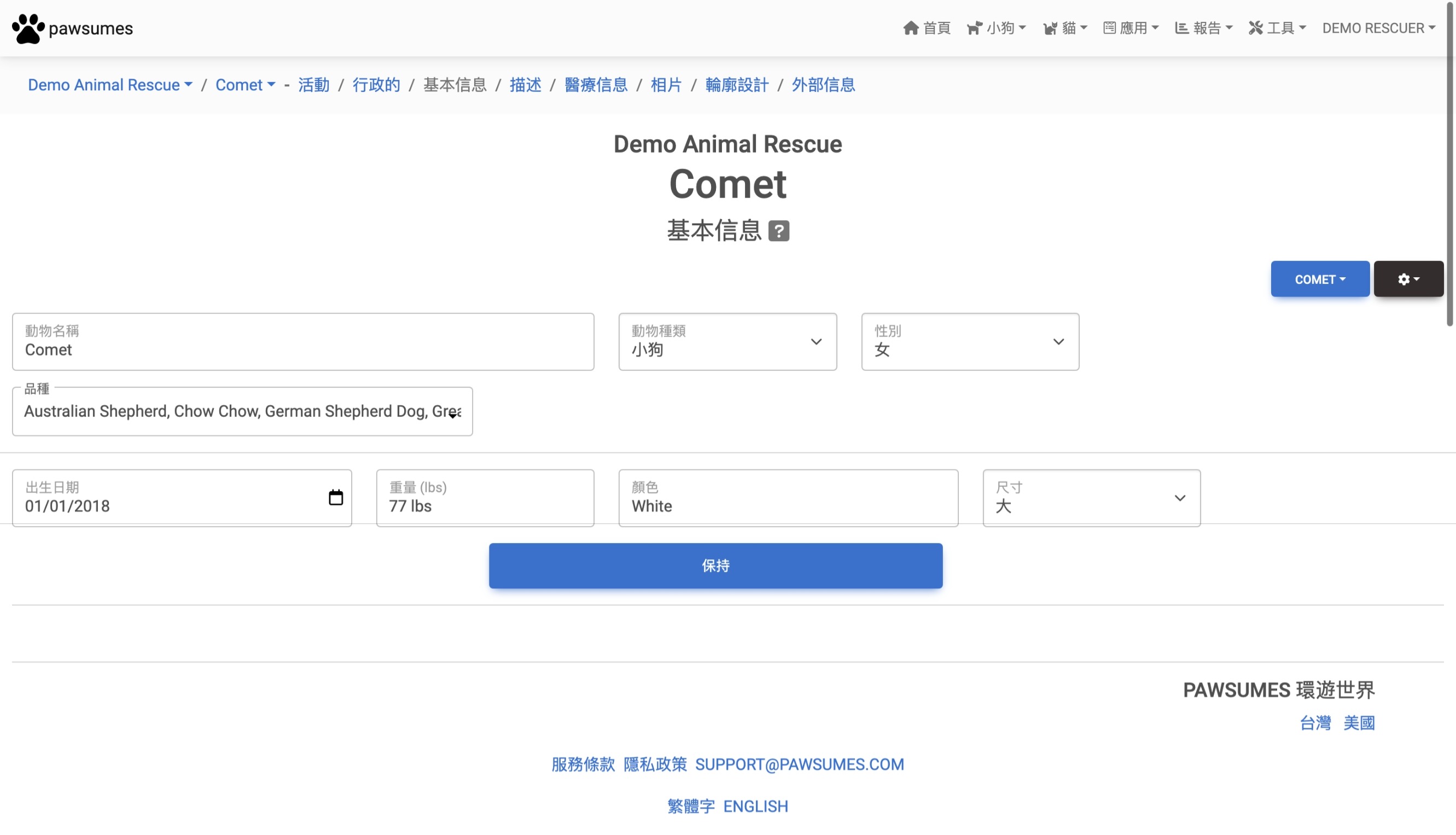This screenshot has height=835, width=1456.
Task: Expand the DEMO RESCUER menu
Action: click(x=1378, y=27)
